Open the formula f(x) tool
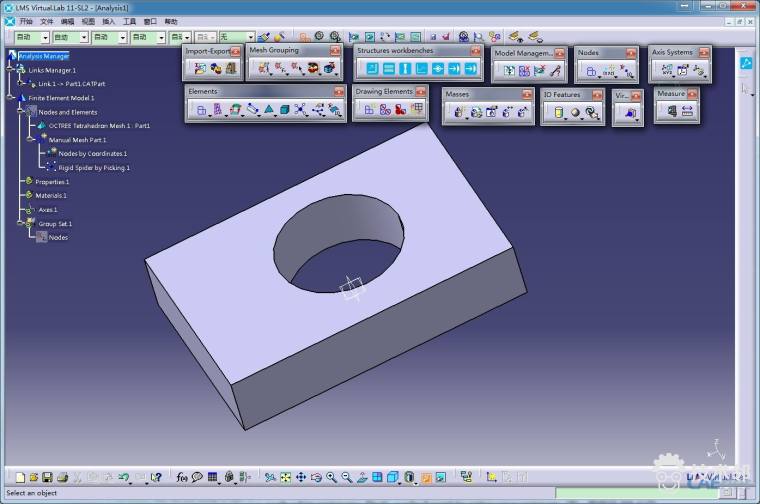Viewport: 760px width, 504px height. (182, 478)
